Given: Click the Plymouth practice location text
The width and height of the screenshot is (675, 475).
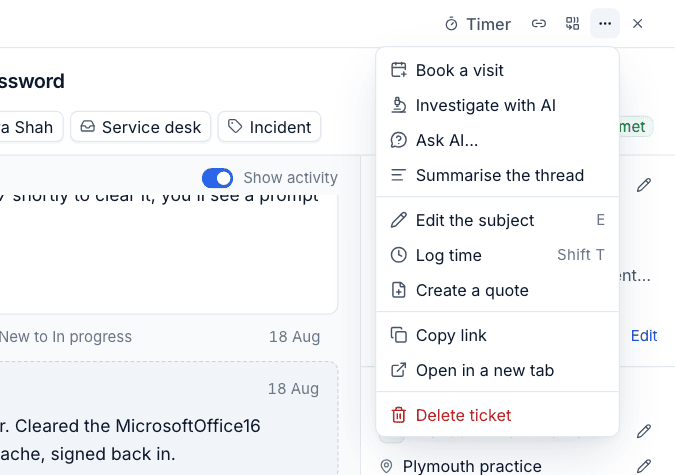Looking at the screenshot, I should tap(472, 466).
